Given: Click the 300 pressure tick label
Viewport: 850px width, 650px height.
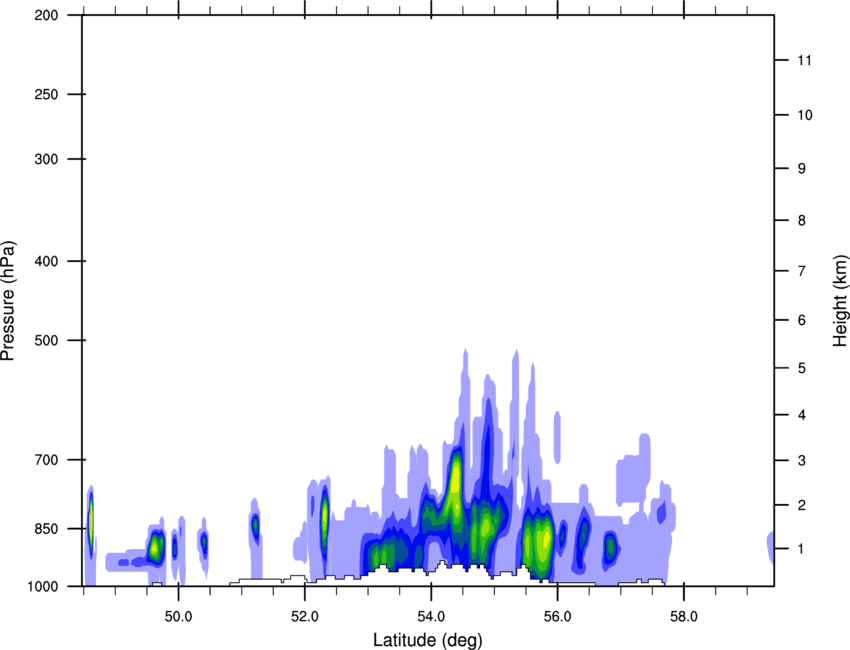Looking at the screenshot, I should click(x=47, y=159).
